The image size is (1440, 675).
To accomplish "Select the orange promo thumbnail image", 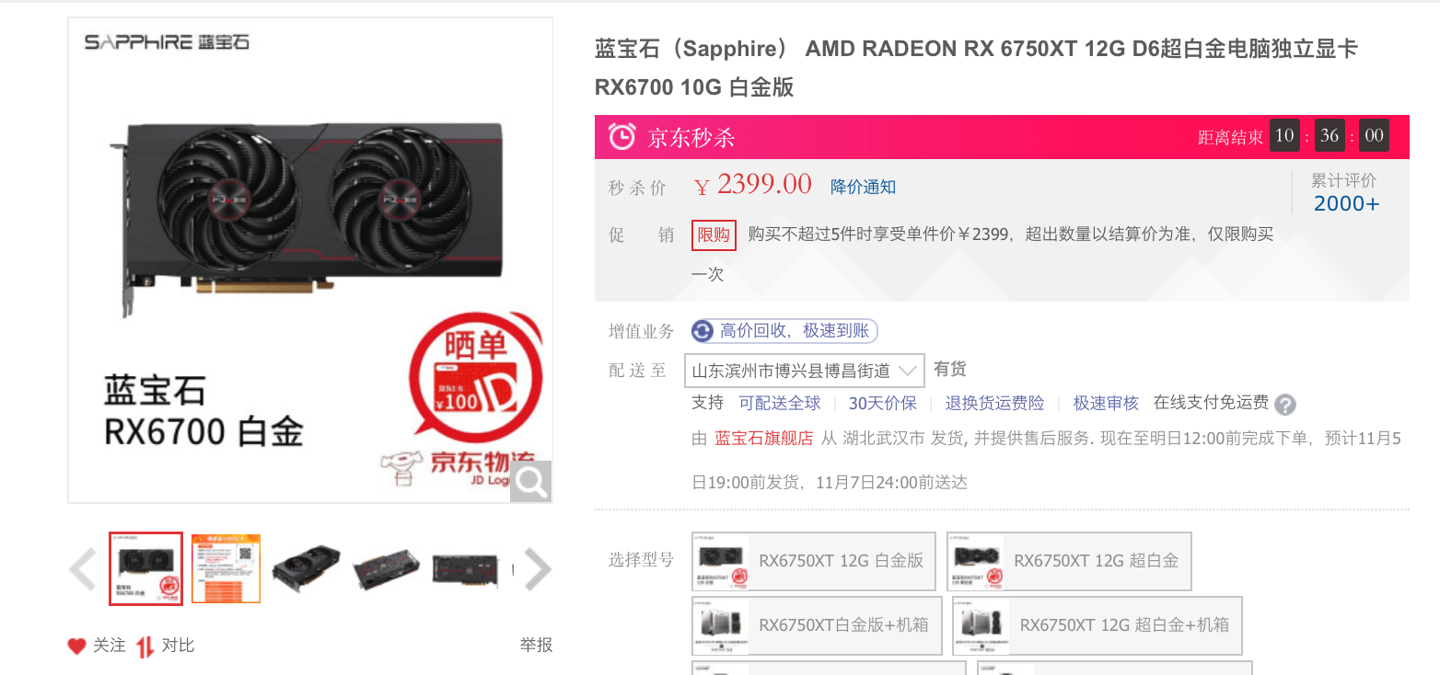I will click(x=226, y=569).
